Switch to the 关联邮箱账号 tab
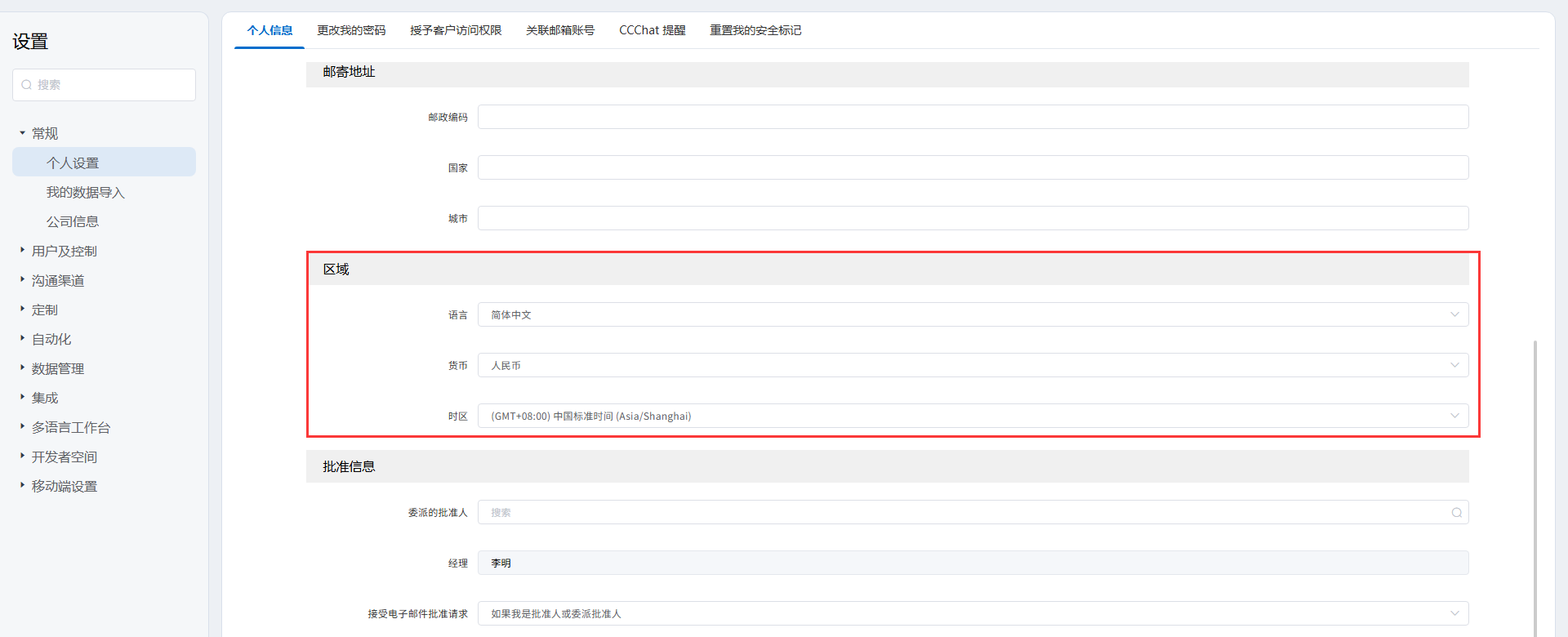Screen dimensions: 1568x637 560,30
